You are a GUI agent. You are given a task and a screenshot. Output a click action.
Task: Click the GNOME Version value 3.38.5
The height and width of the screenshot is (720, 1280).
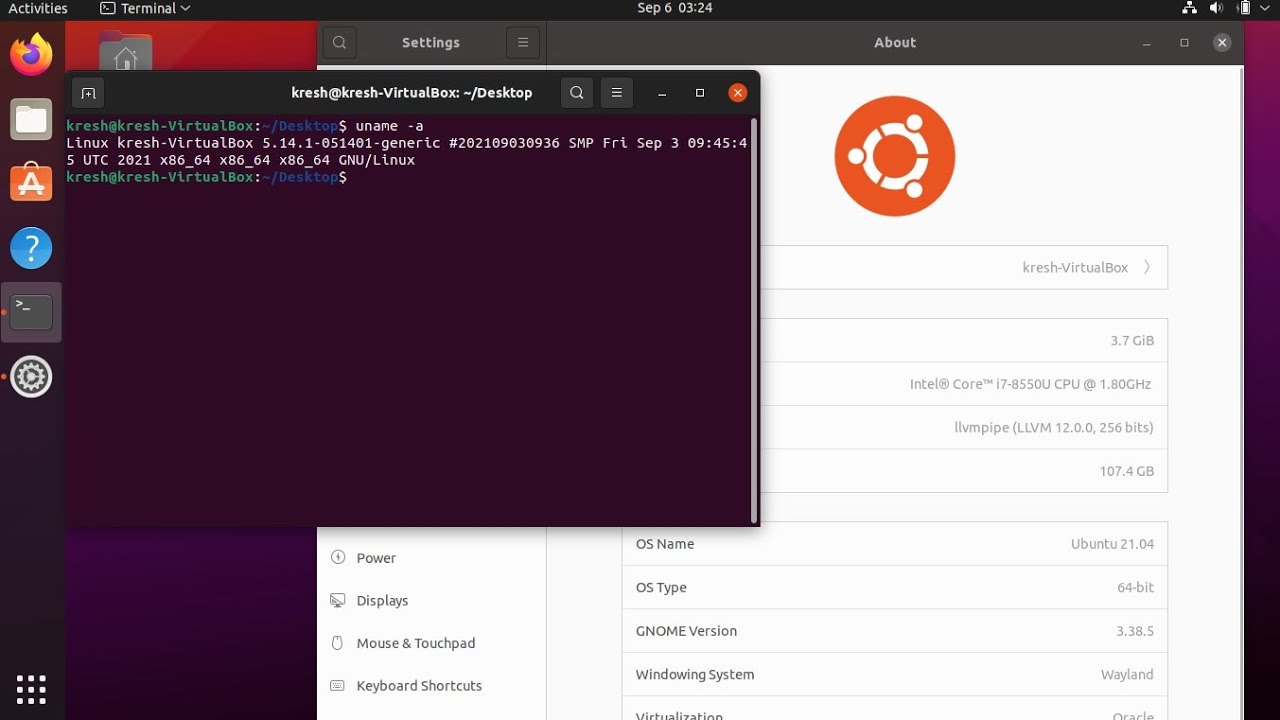[x=1135, y=631]
